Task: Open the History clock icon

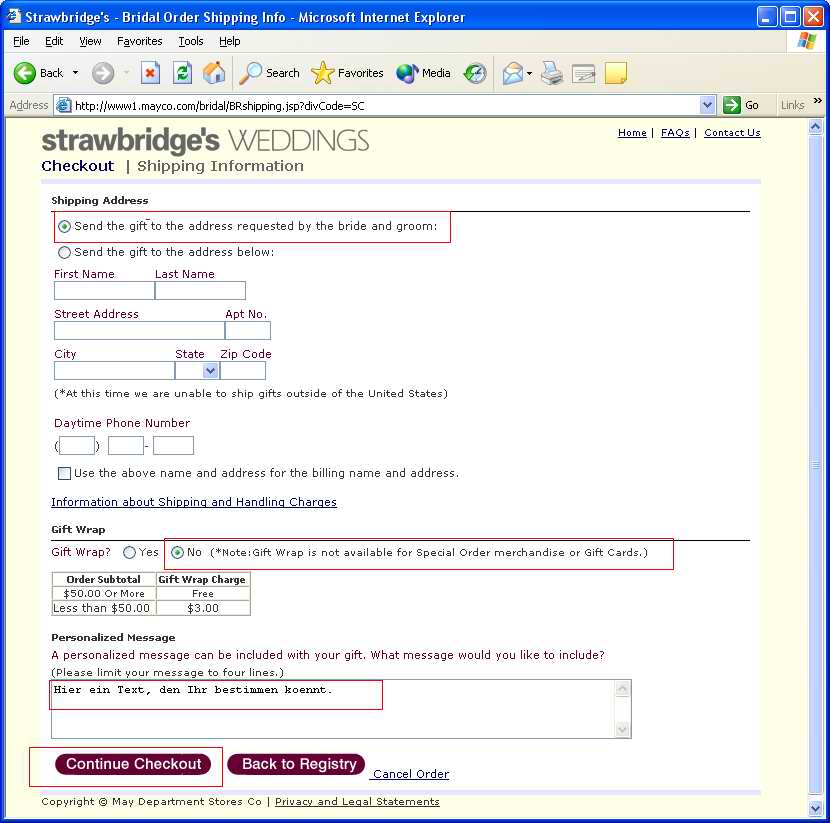Action: point(475,73)
